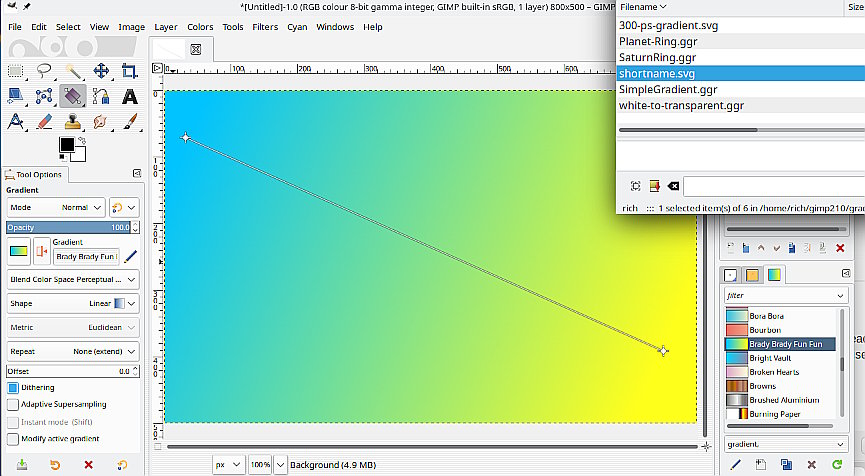Duplicate gradient icon in gradients panel
The image size is (865, 476).
point(786,464)
